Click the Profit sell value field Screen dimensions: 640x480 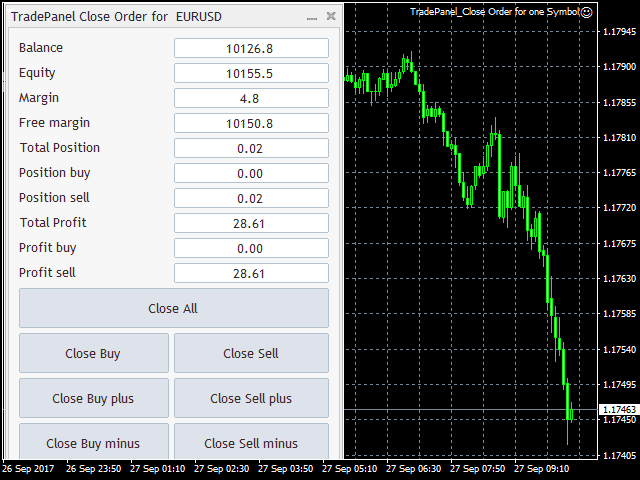[x=251, y=273]
